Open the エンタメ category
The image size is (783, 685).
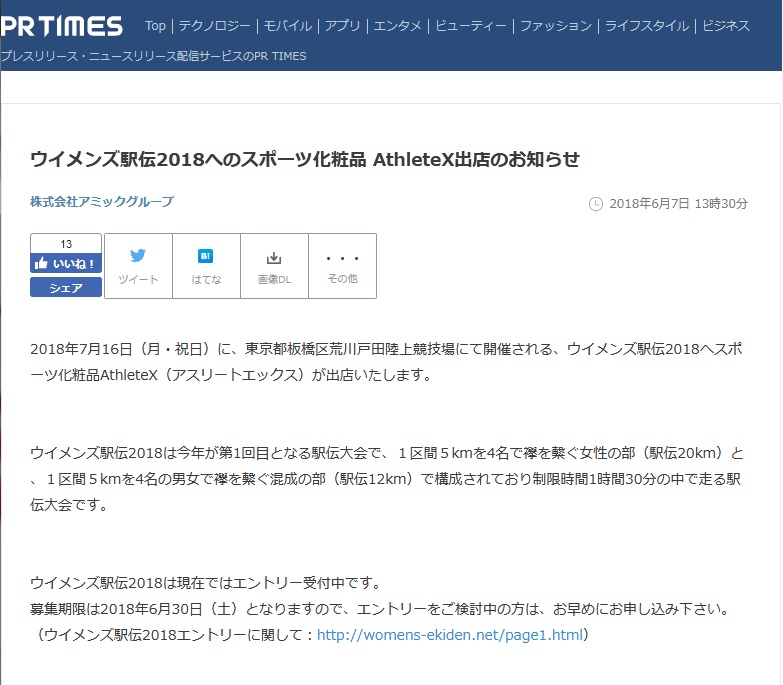point(397,25)
